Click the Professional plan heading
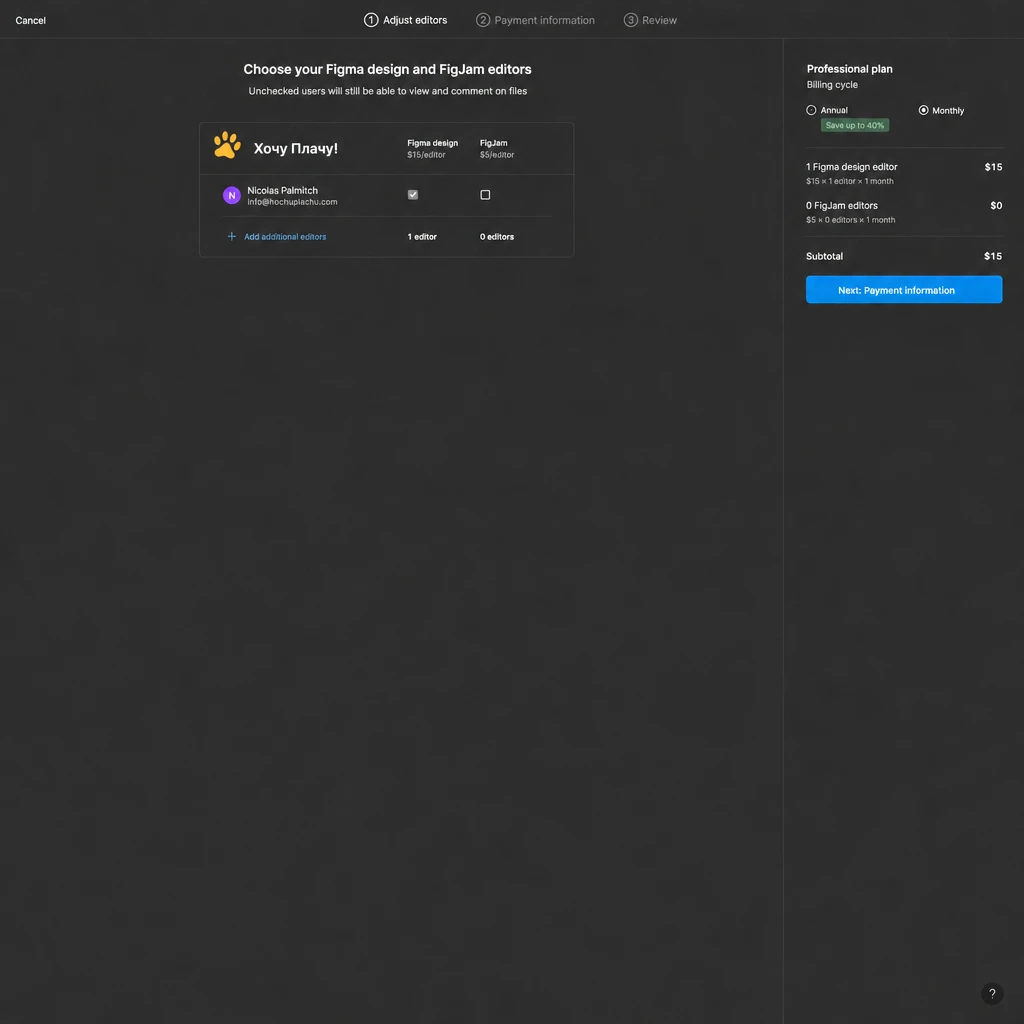The image size is (1024, 1024). [x=849, y=69]
